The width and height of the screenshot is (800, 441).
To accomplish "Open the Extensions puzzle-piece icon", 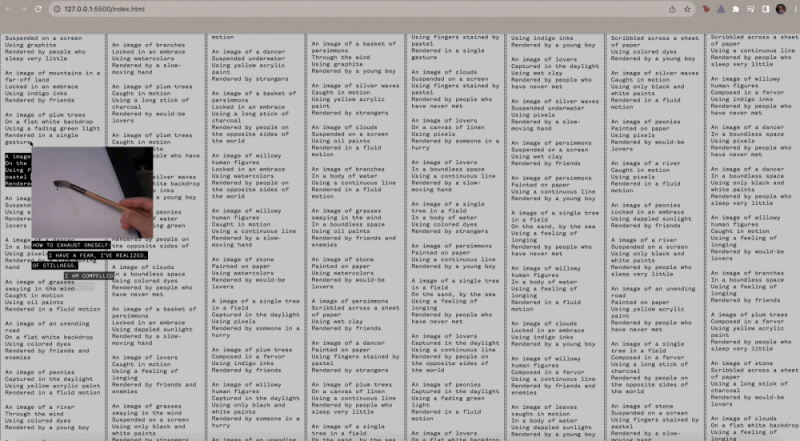I will [x=735, y=9].
